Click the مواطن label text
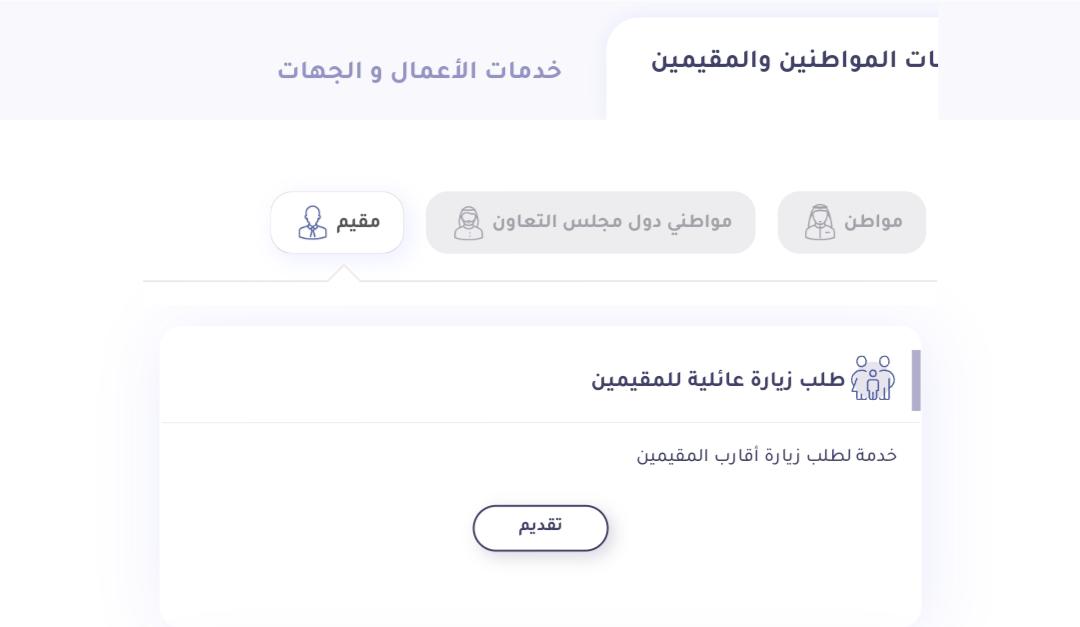 [x=873, y=222]
